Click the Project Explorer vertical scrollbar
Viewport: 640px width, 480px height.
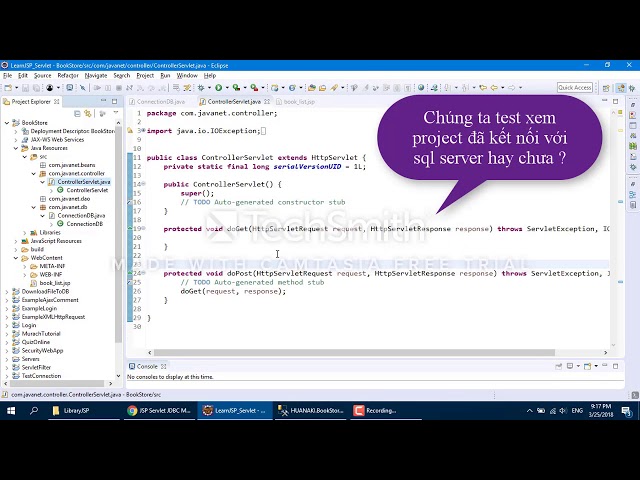pyautogui.click(x=118, y=234)
